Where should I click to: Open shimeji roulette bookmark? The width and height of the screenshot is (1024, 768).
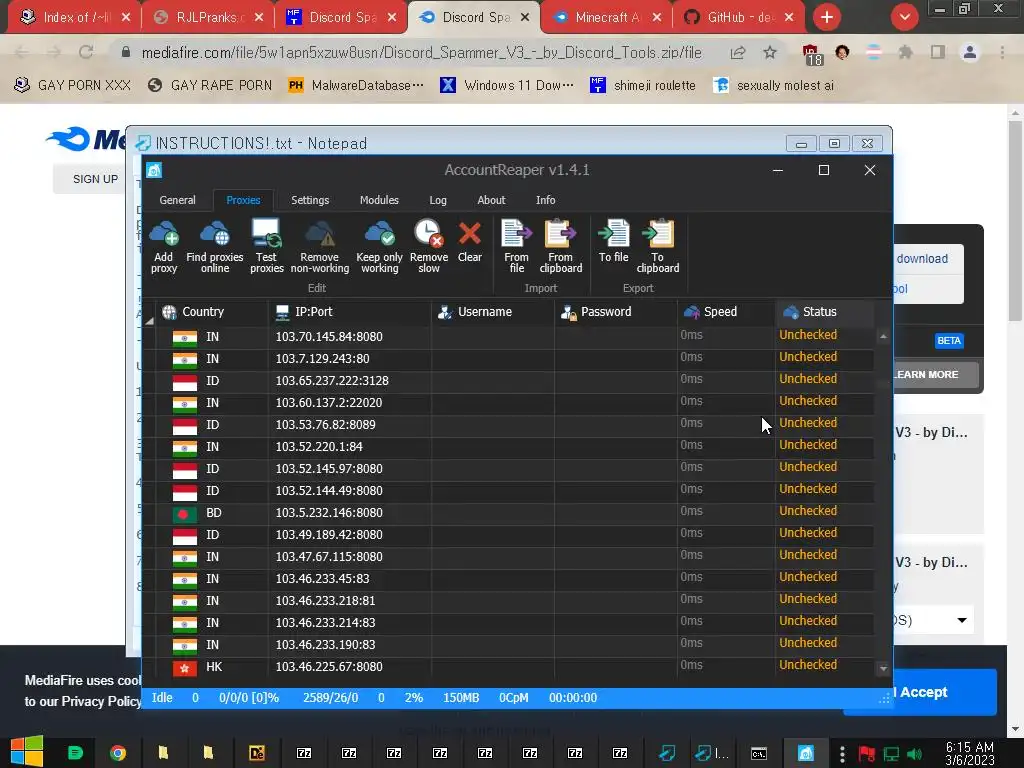point(643,85)
